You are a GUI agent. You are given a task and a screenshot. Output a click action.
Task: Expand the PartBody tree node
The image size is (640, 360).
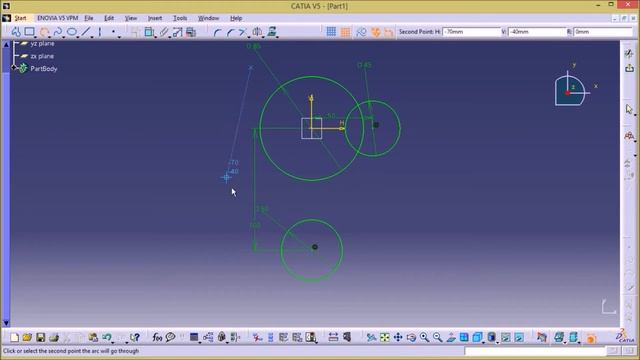[14, 67]
